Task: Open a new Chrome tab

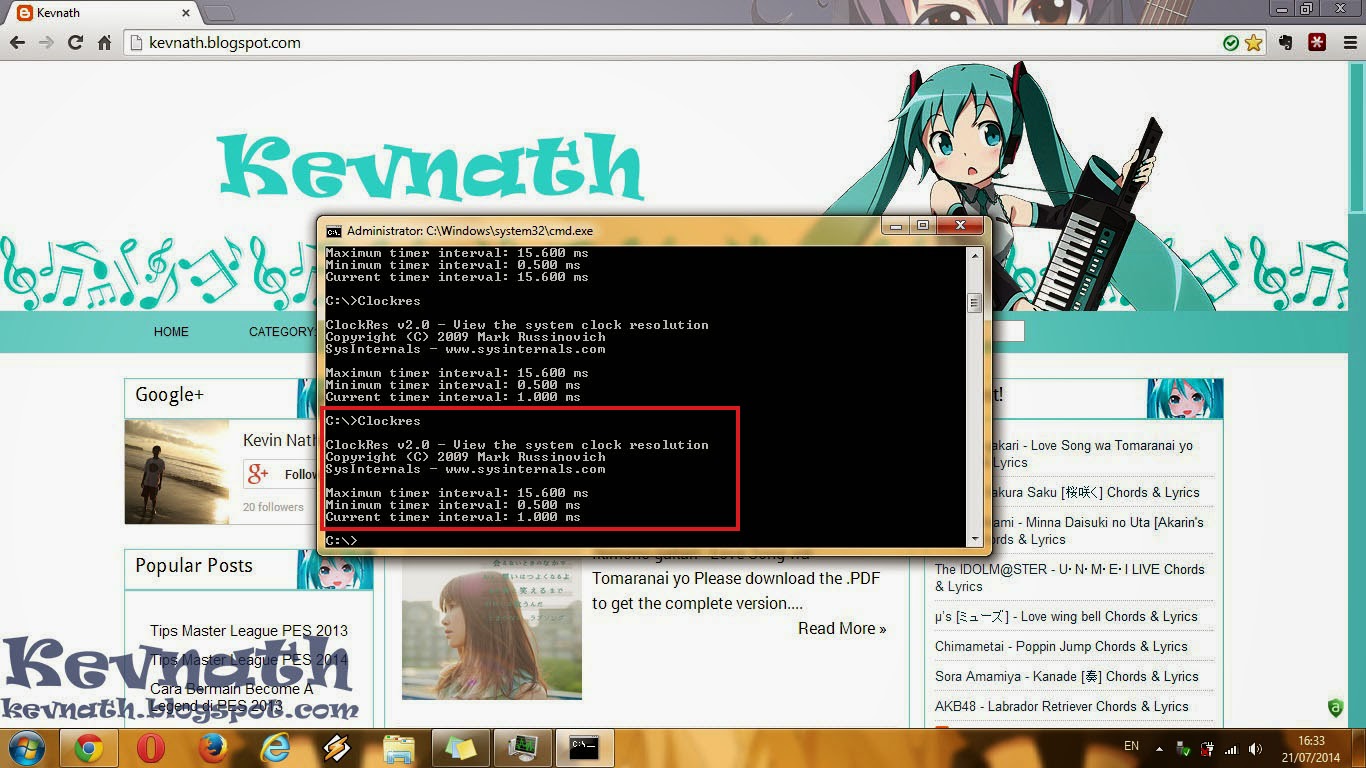Action: pos(219,13)
